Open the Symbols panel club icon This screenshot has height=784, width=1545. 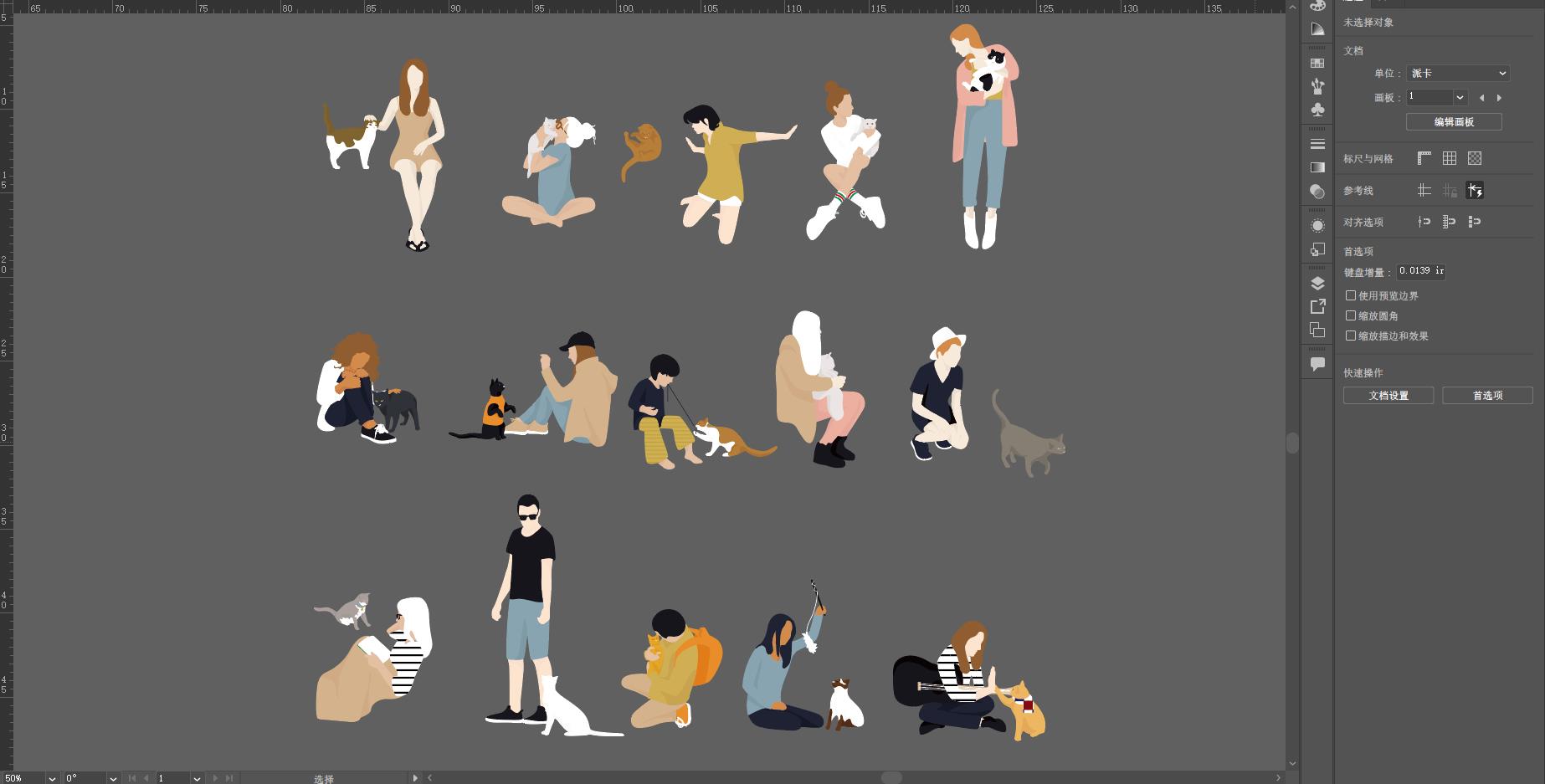(1317, 110)
